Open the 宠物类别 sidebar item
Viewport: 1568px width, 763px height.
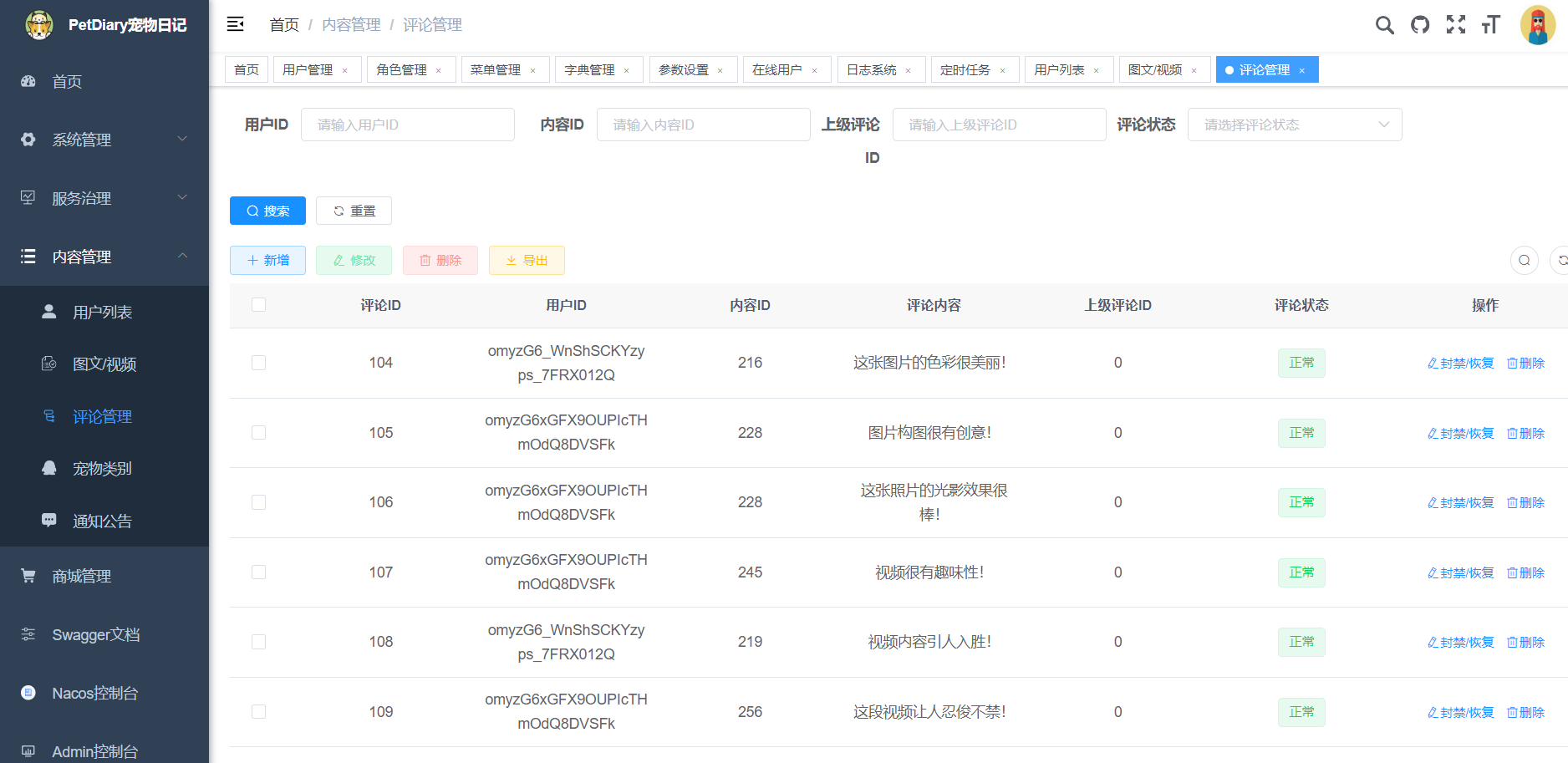pyautogui.click(x=104, y=468)
